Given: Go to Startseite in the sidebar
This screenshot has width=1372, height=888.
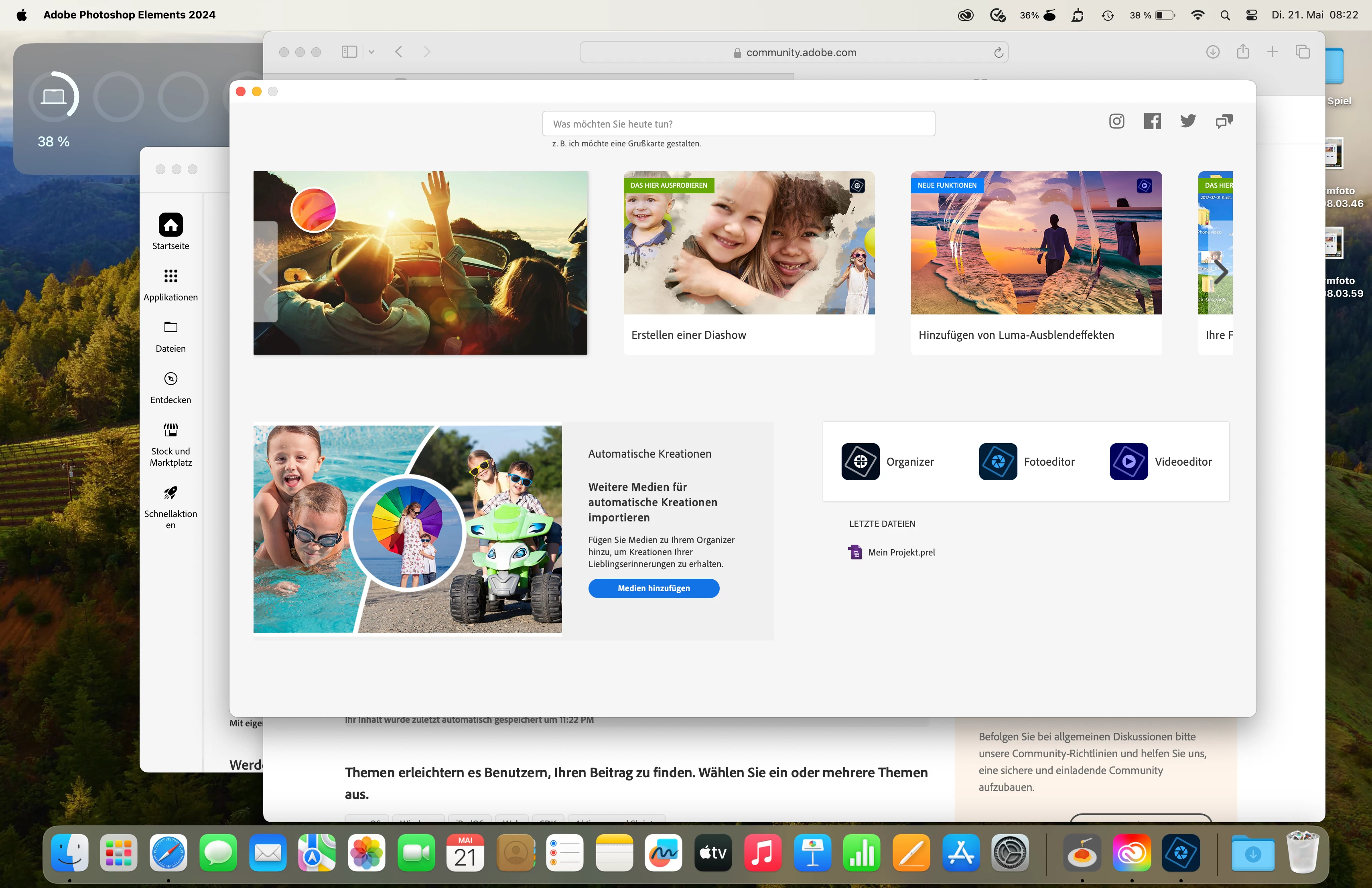Looking at the screenshot, I should click(x=170, y=225).
